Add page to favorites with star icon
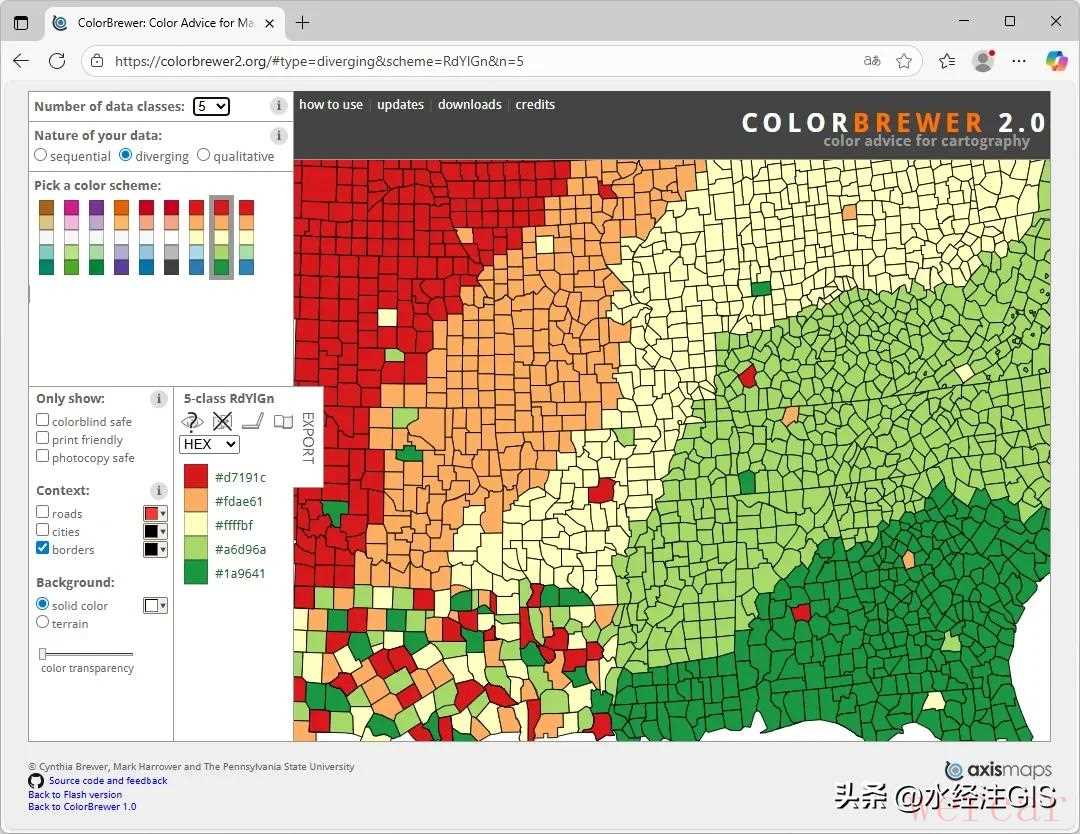Screen dimensions: 1080x834 [904, 61]
